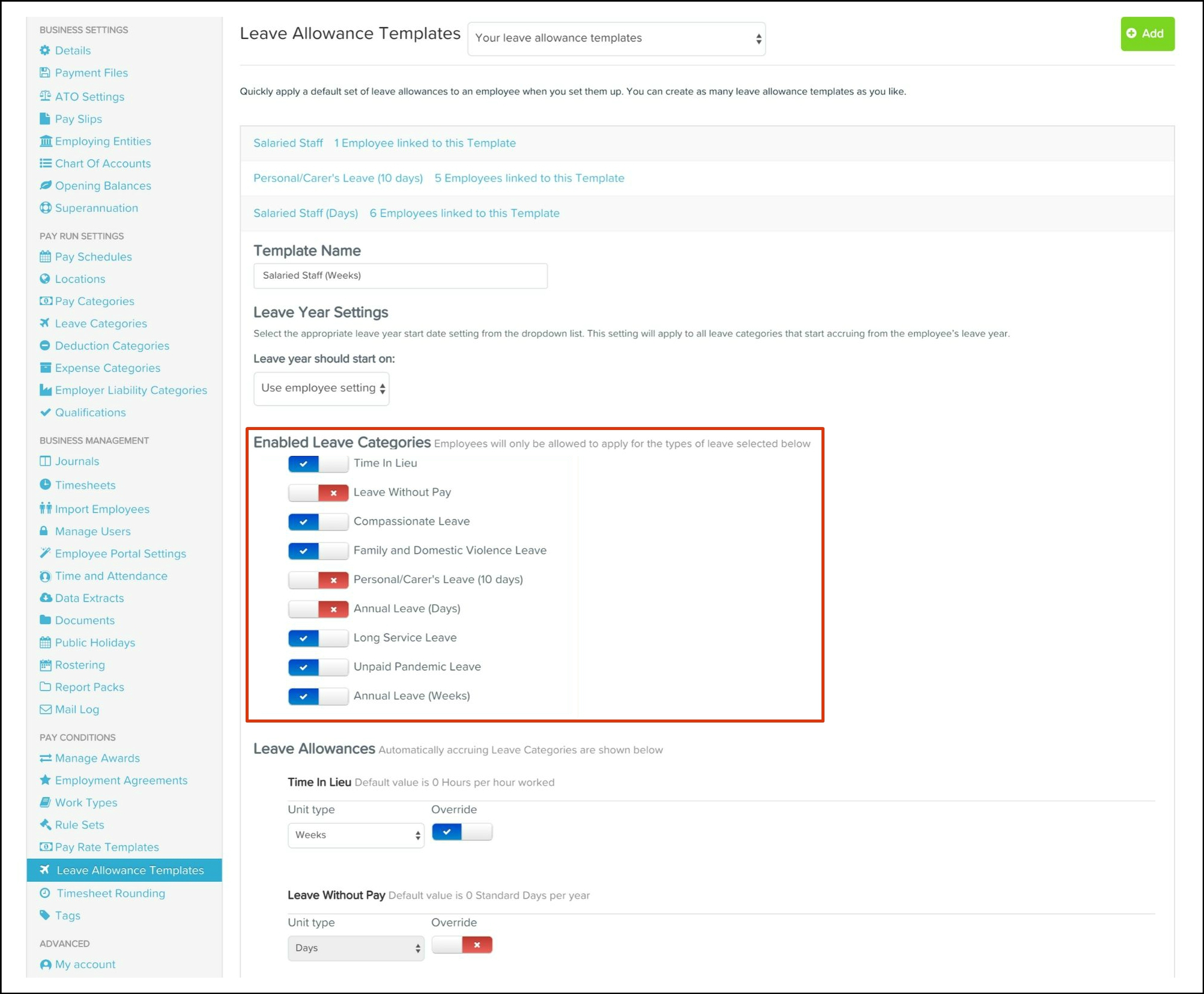Turn off the Time In Lieu override switch
This screenshot has width=1204, height=994.
click(x=461, y=832)
